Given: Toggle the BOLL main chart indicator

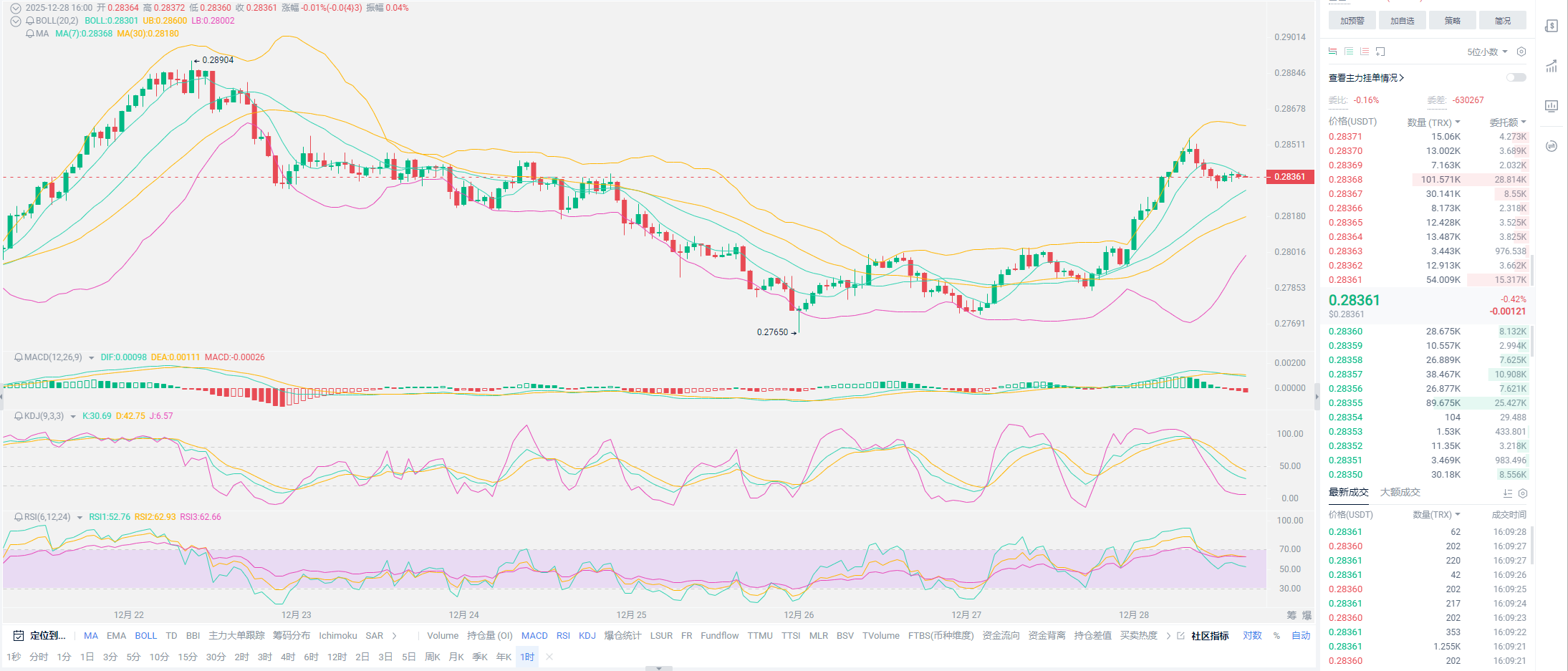Looking at the screenshot, I should 145,636.
